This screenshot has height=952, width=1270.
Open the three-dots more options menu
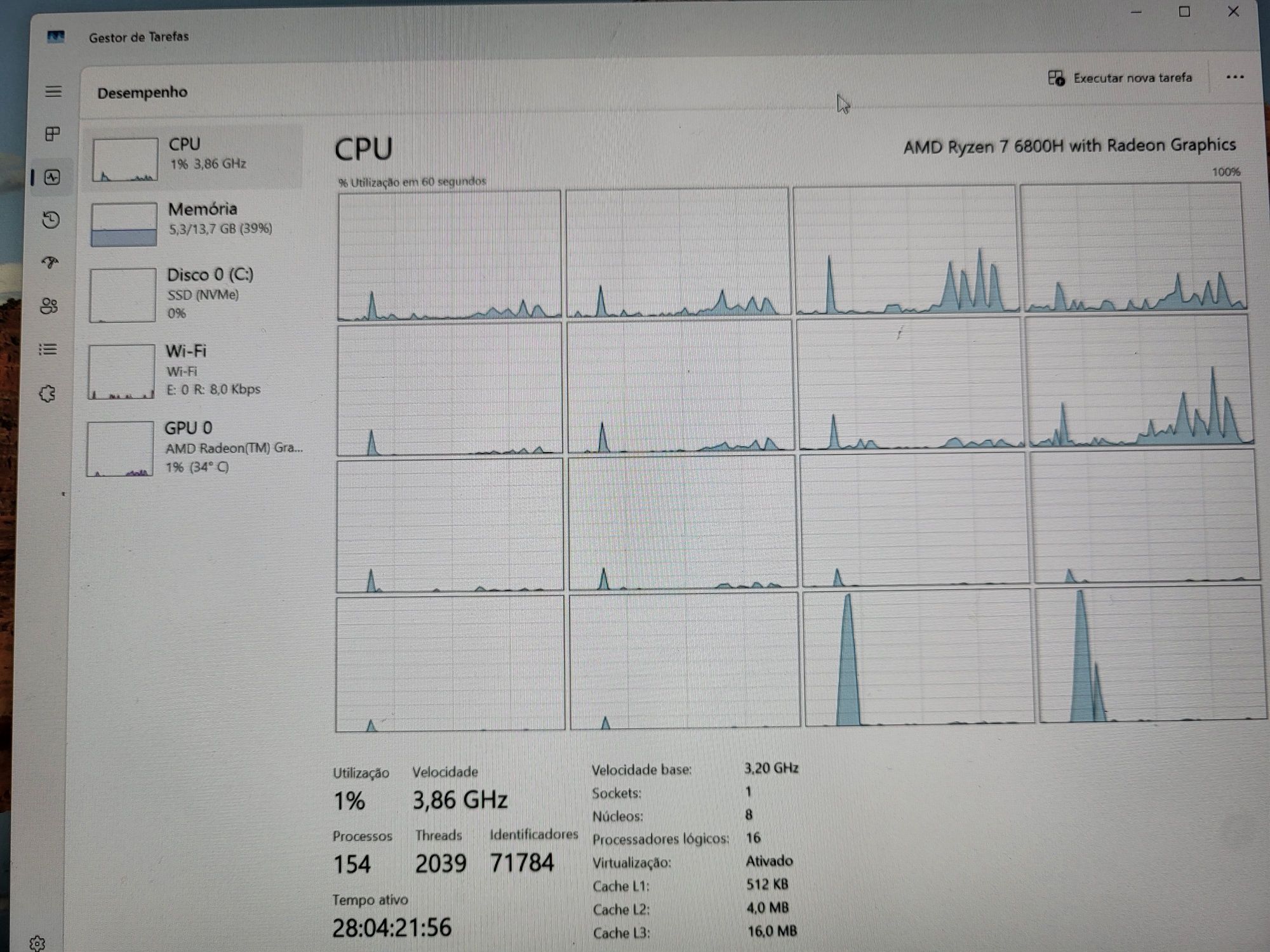tap(1235, 77)
